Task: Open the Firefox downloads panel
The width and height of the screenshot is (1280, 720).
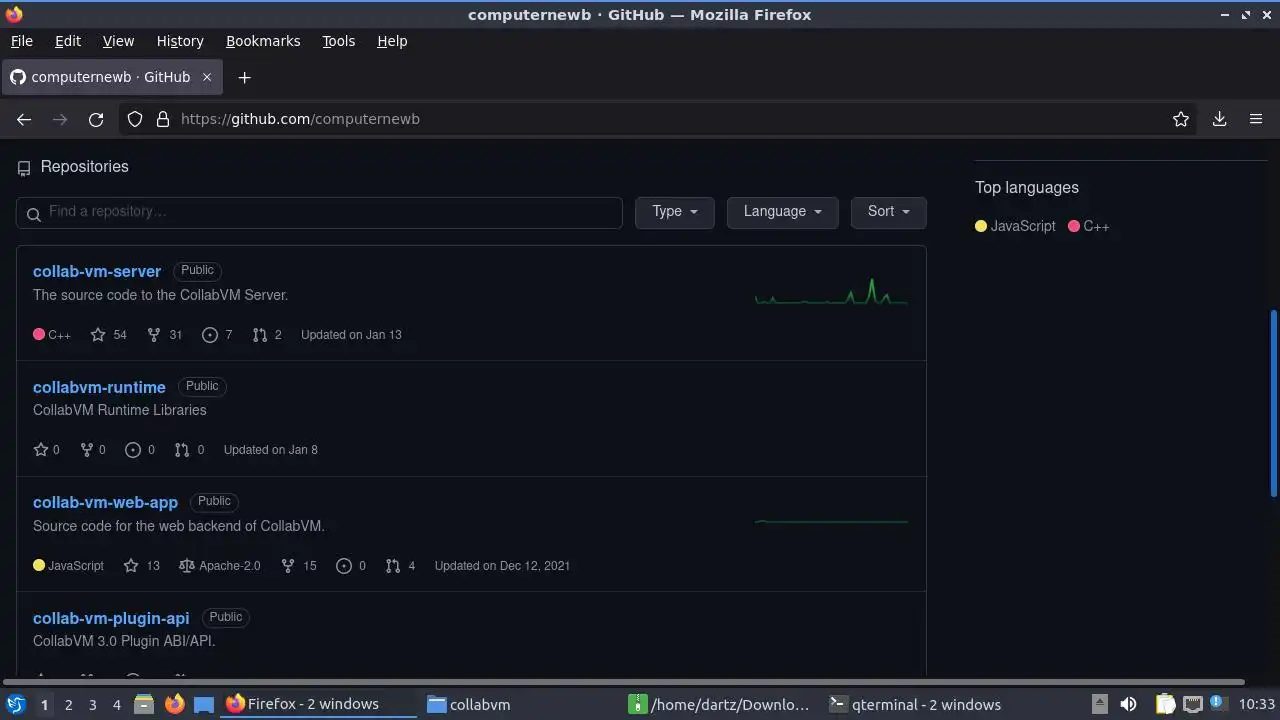Action: tap(1219, 119)
